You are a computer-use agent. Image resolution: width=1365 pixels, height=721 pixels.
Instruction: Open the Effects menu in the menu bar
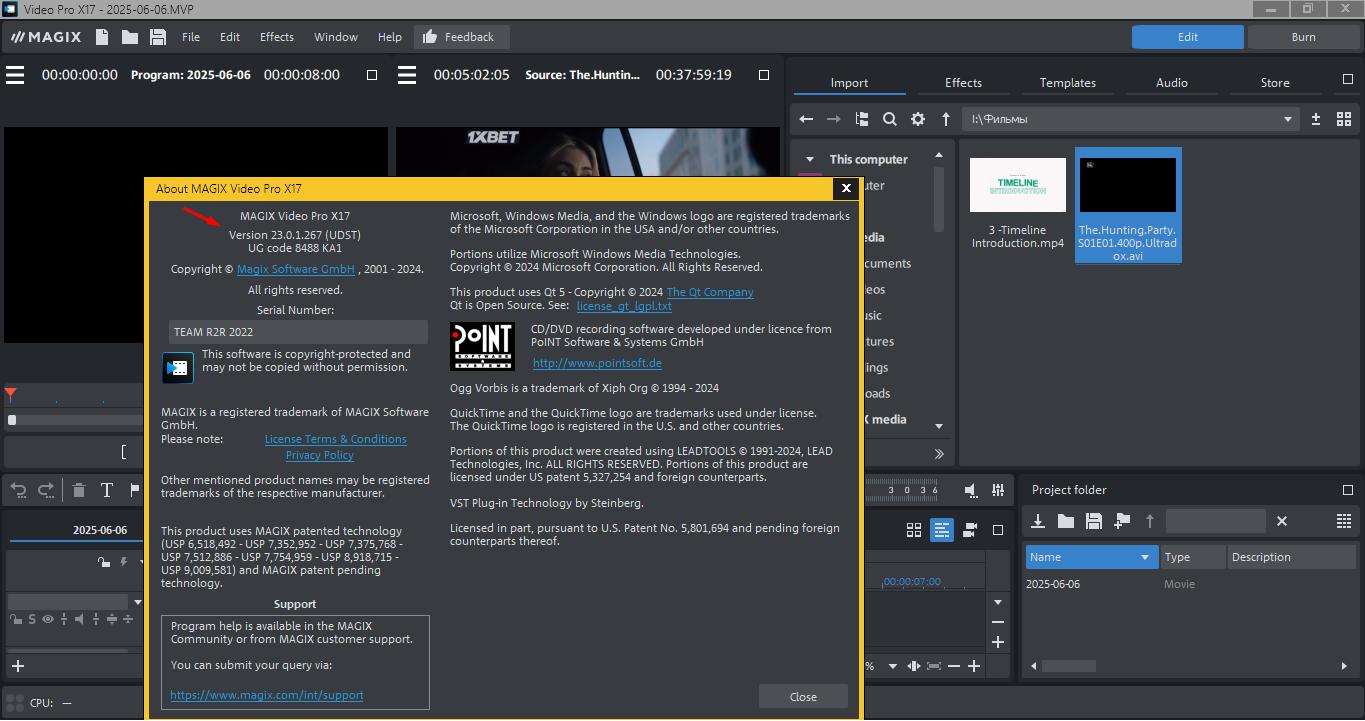[x=277, y=37]
